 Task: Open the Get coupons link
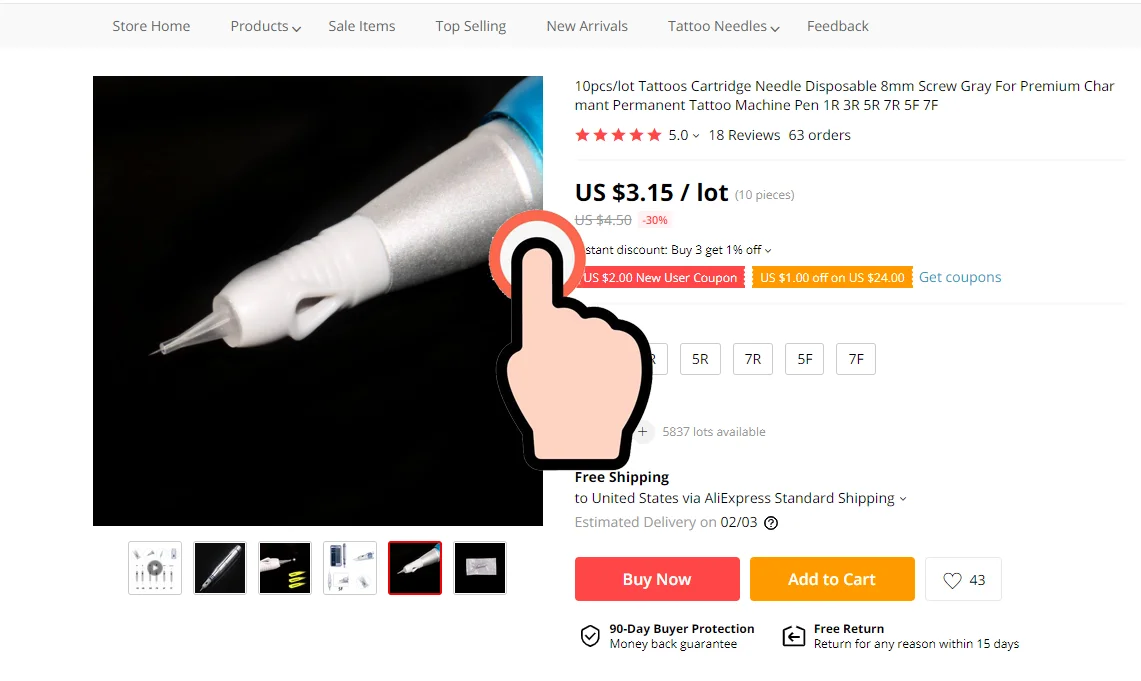960,277
